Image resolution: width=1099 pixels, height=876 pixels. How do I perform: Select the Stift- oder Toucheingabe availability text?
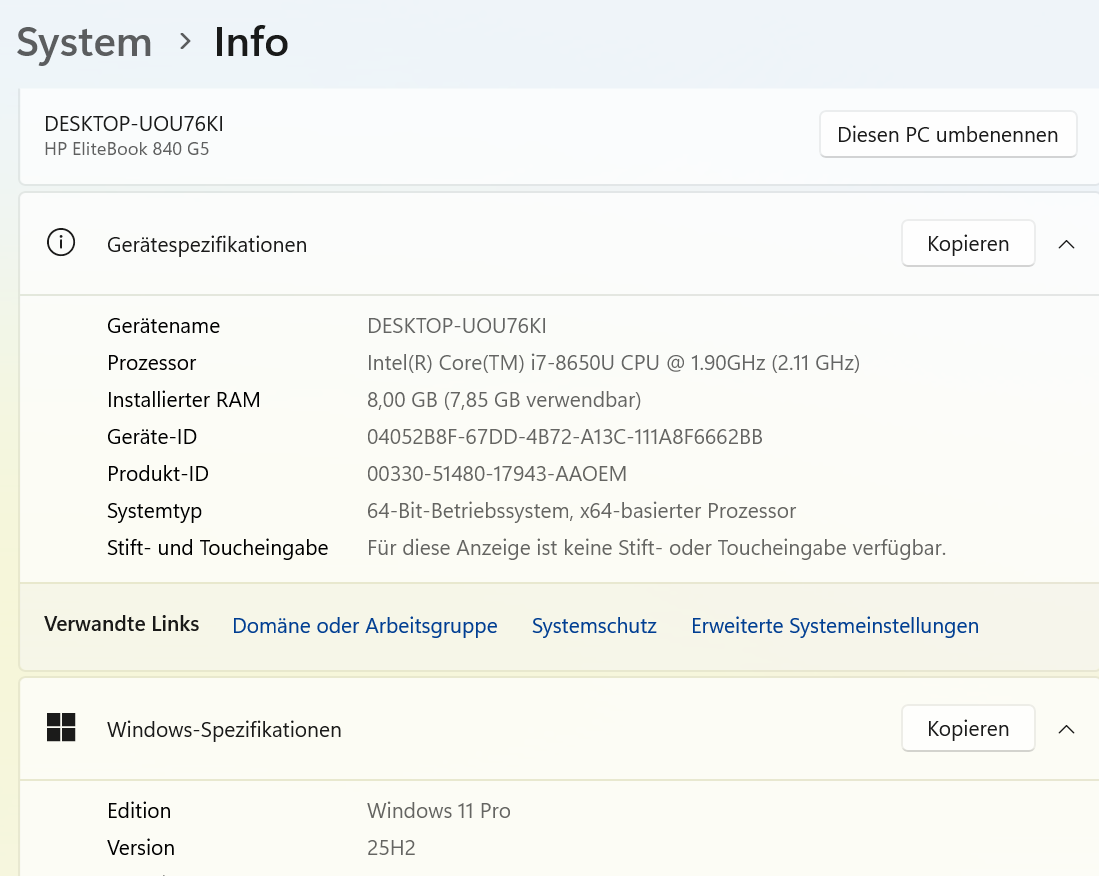(x=657, y=548)
